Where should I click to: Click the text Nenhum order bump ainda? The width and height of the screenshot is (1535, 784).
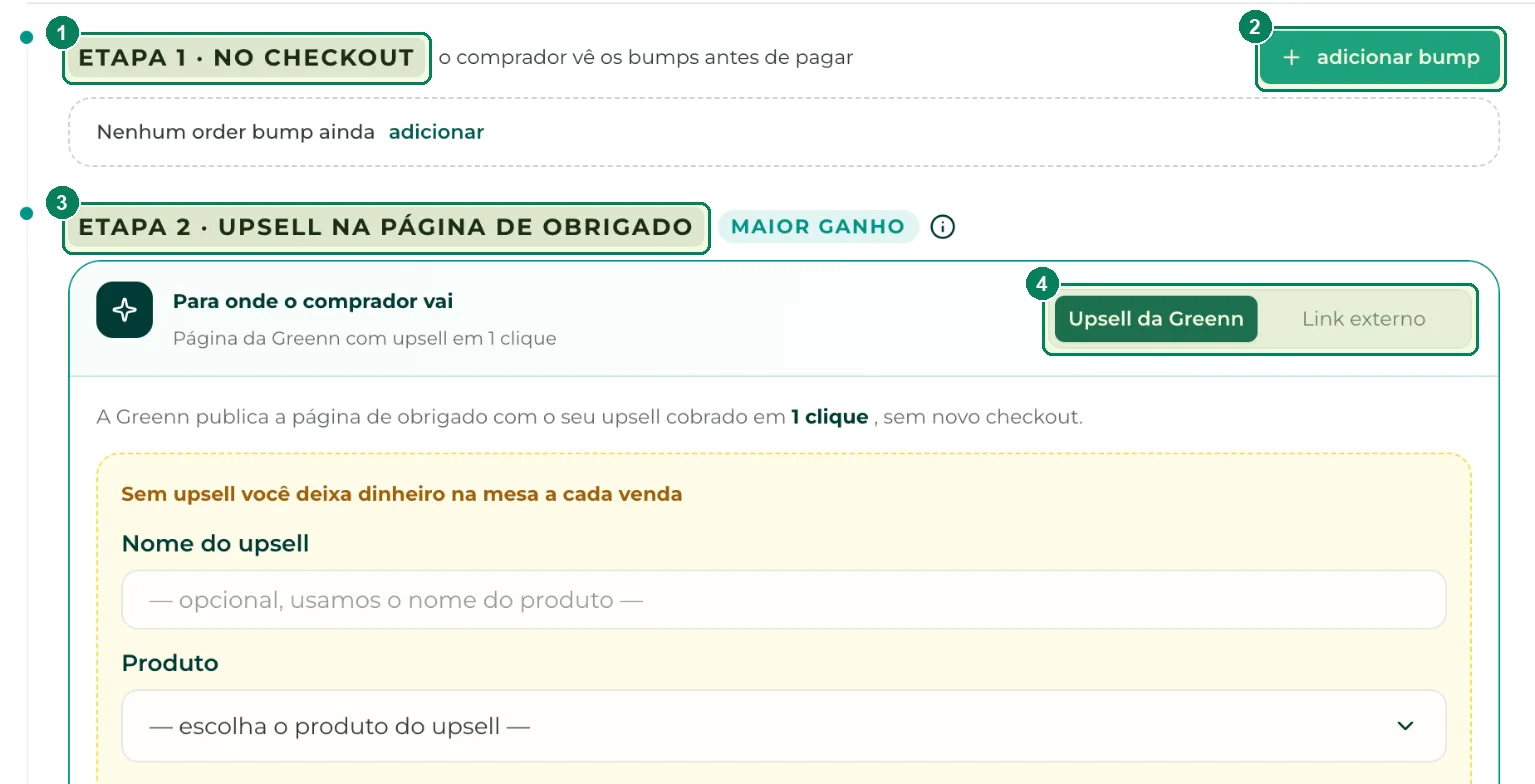point(236,132)
